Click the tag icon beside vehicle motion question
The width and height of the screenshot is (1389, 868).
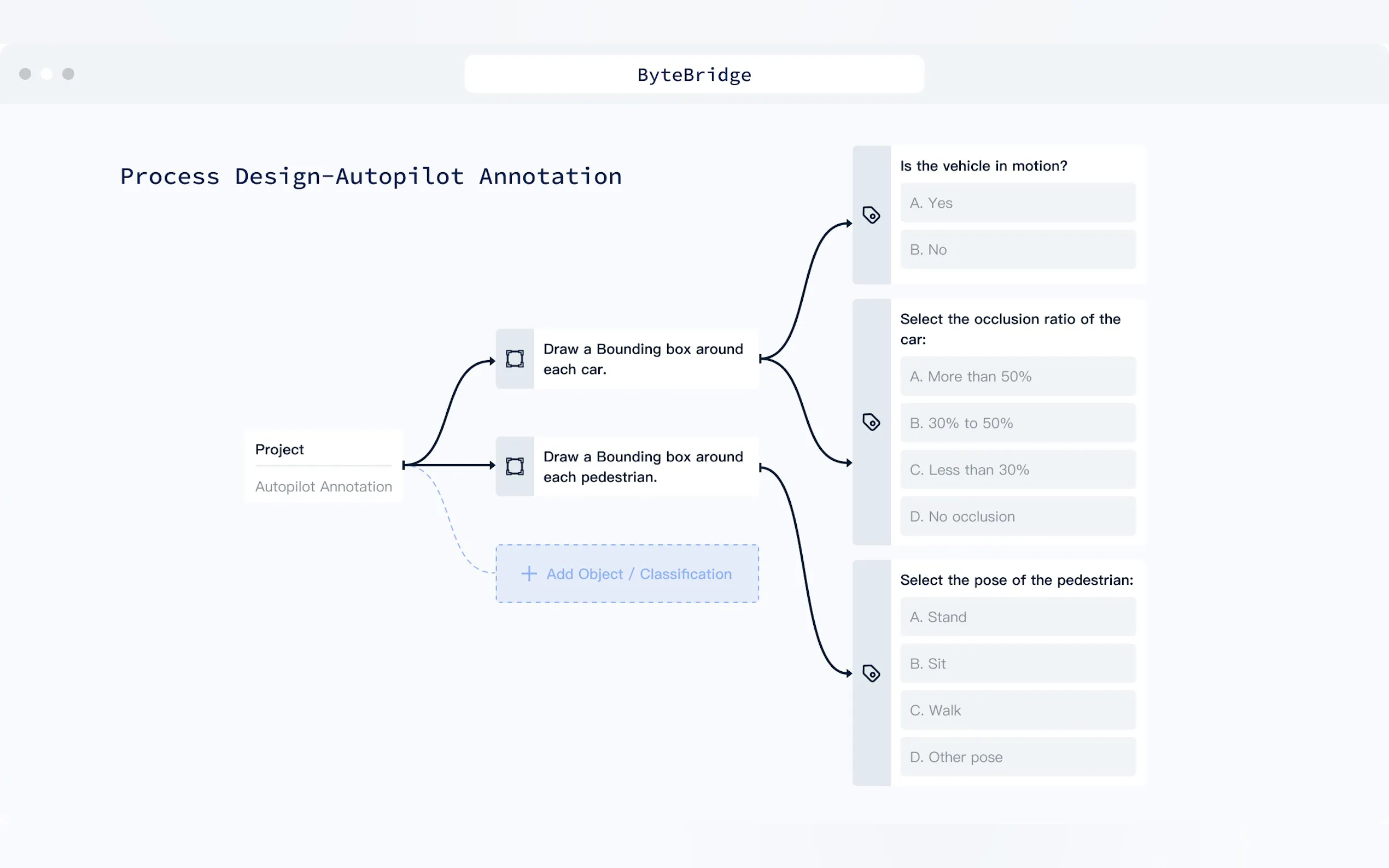(871, 215)
